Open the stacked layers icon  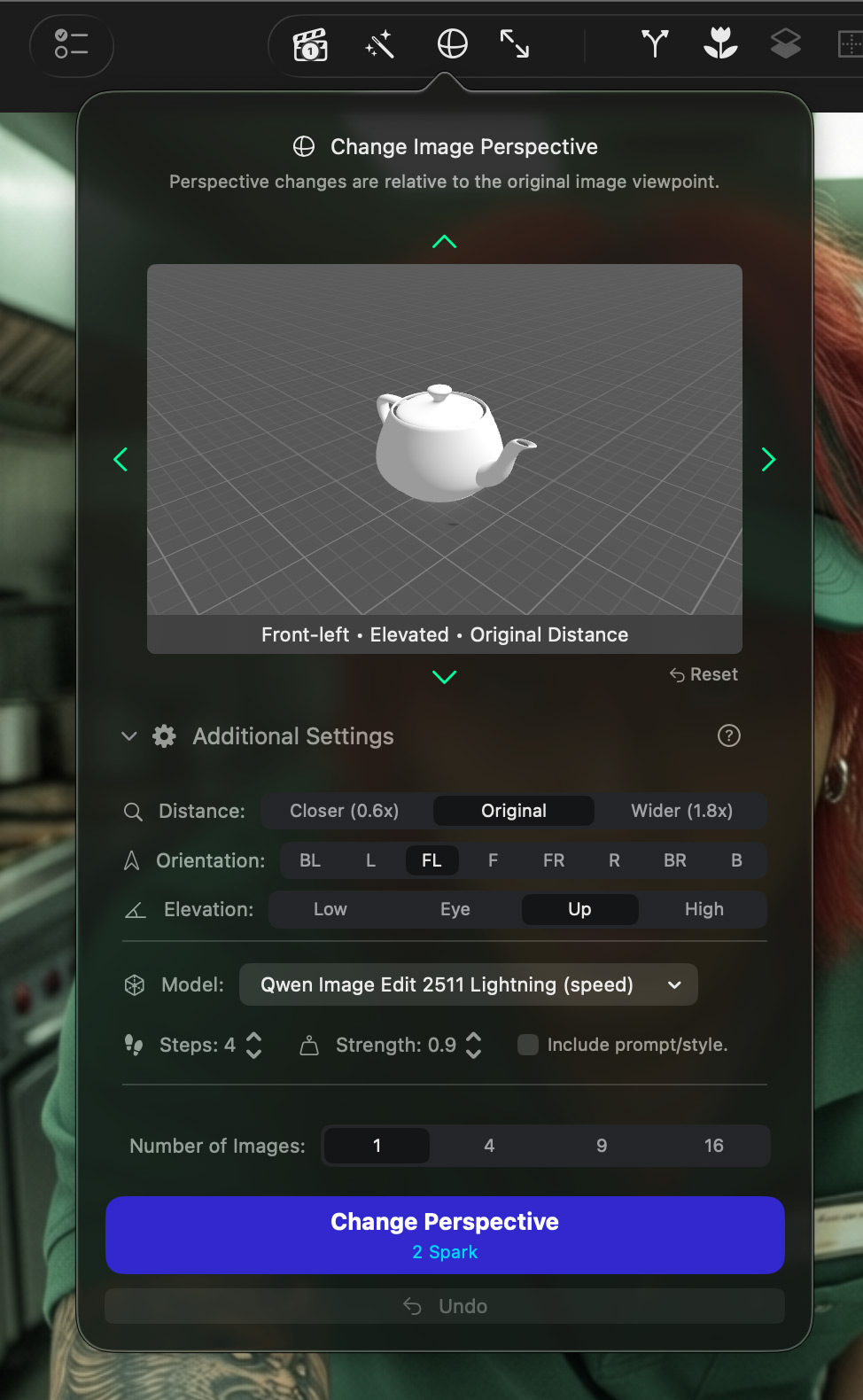[x=785, y=43]
